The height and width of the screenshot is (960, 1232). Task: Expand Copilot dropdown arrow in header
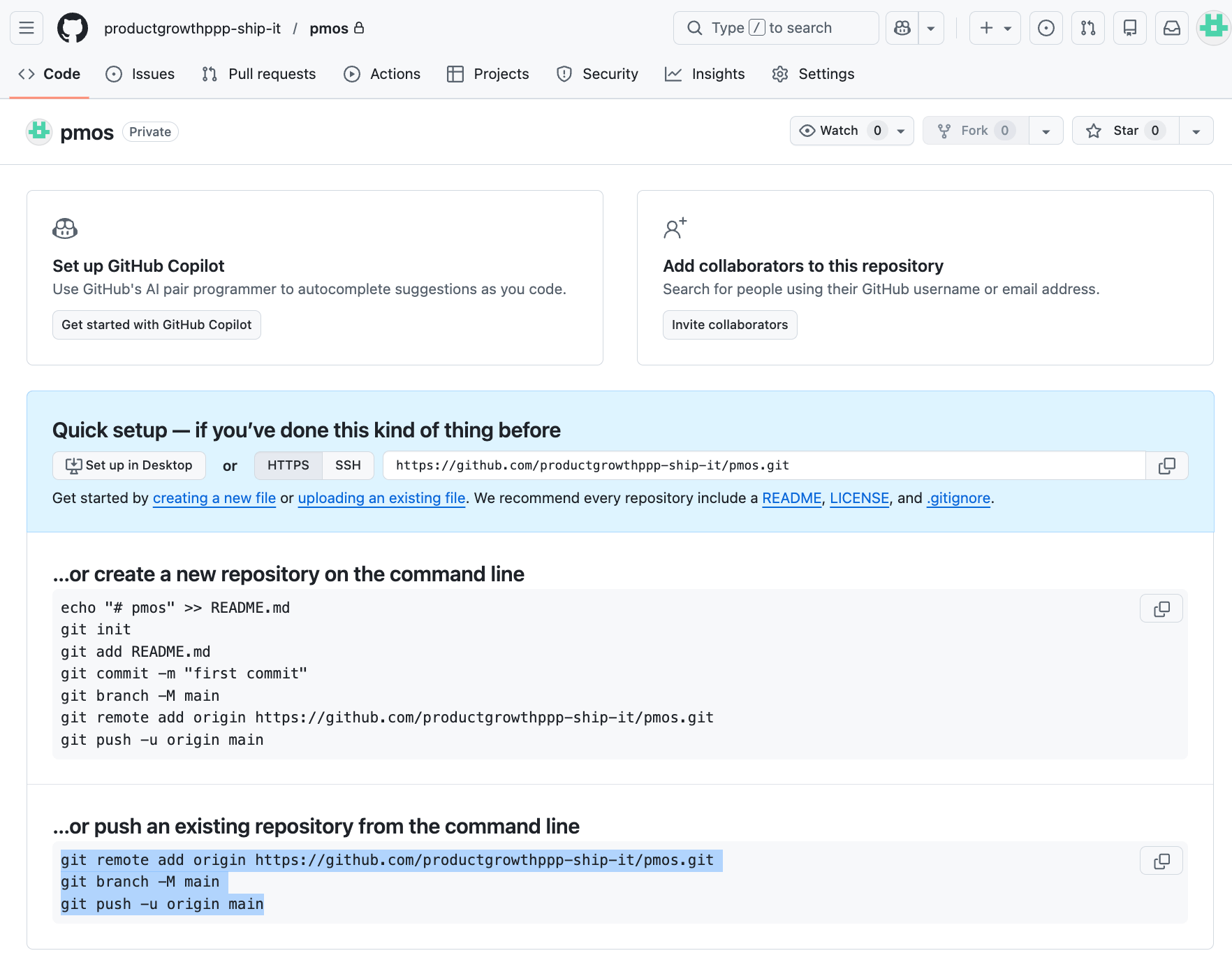tap(931, 28)
